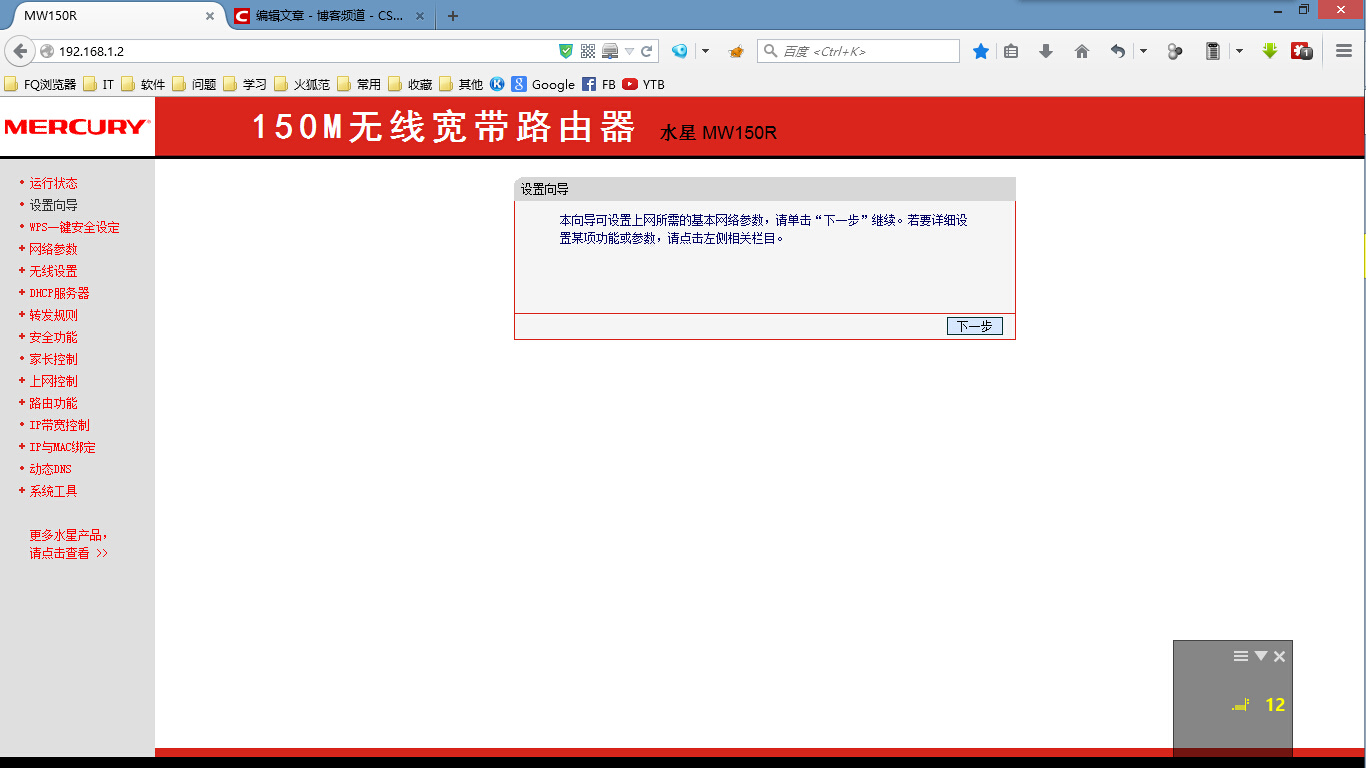Screen dimensions: 1366x768
Task: Open the 软件 bookmark folder
Action: click(x=143, y=84)
